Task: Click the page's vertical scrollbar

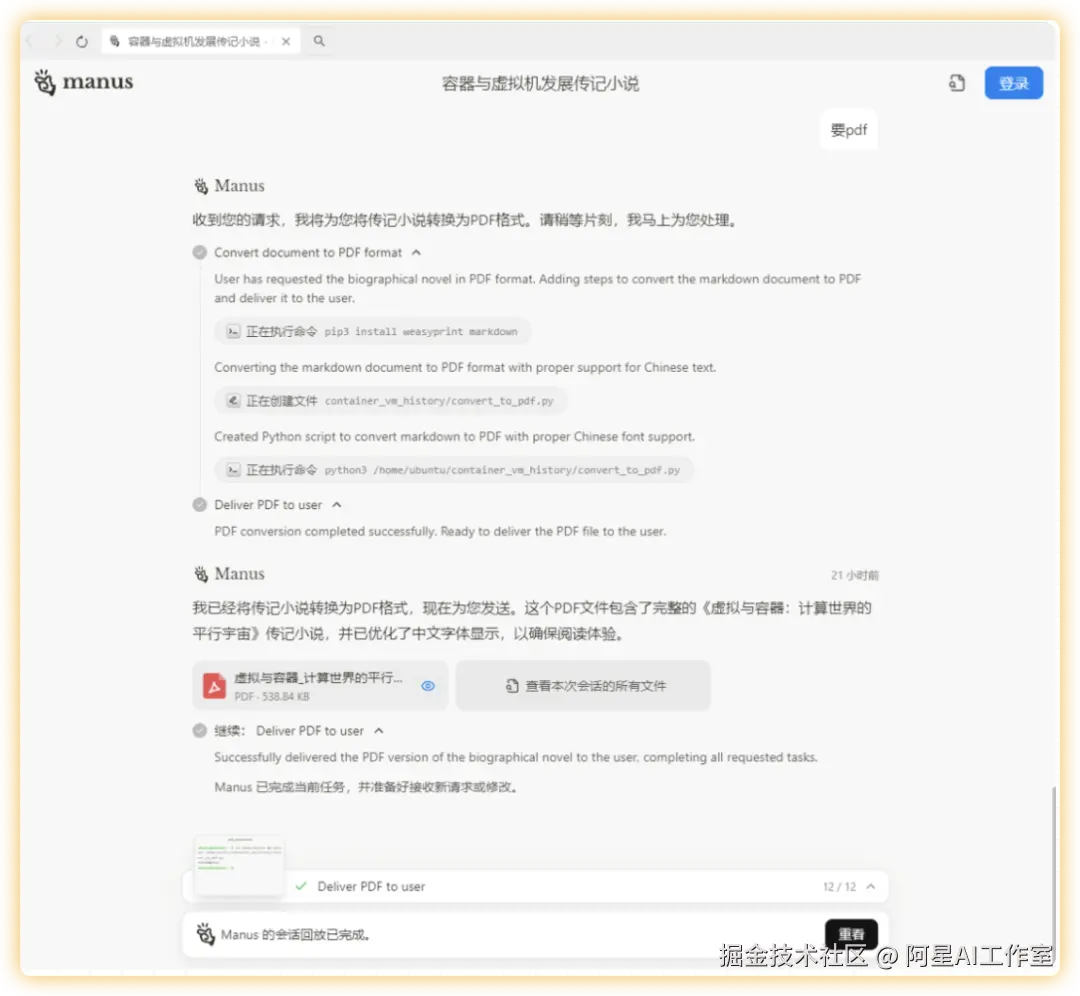Action: 1053,873
